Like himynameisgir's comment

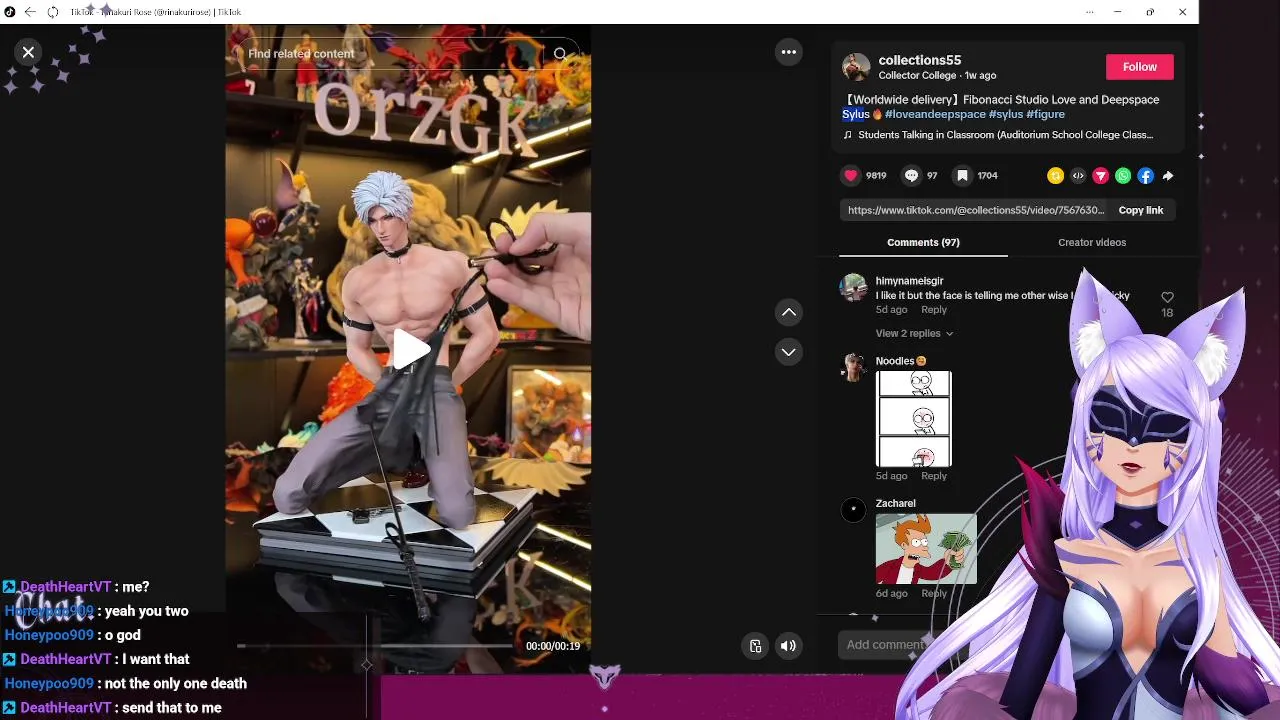point(1167,298)
